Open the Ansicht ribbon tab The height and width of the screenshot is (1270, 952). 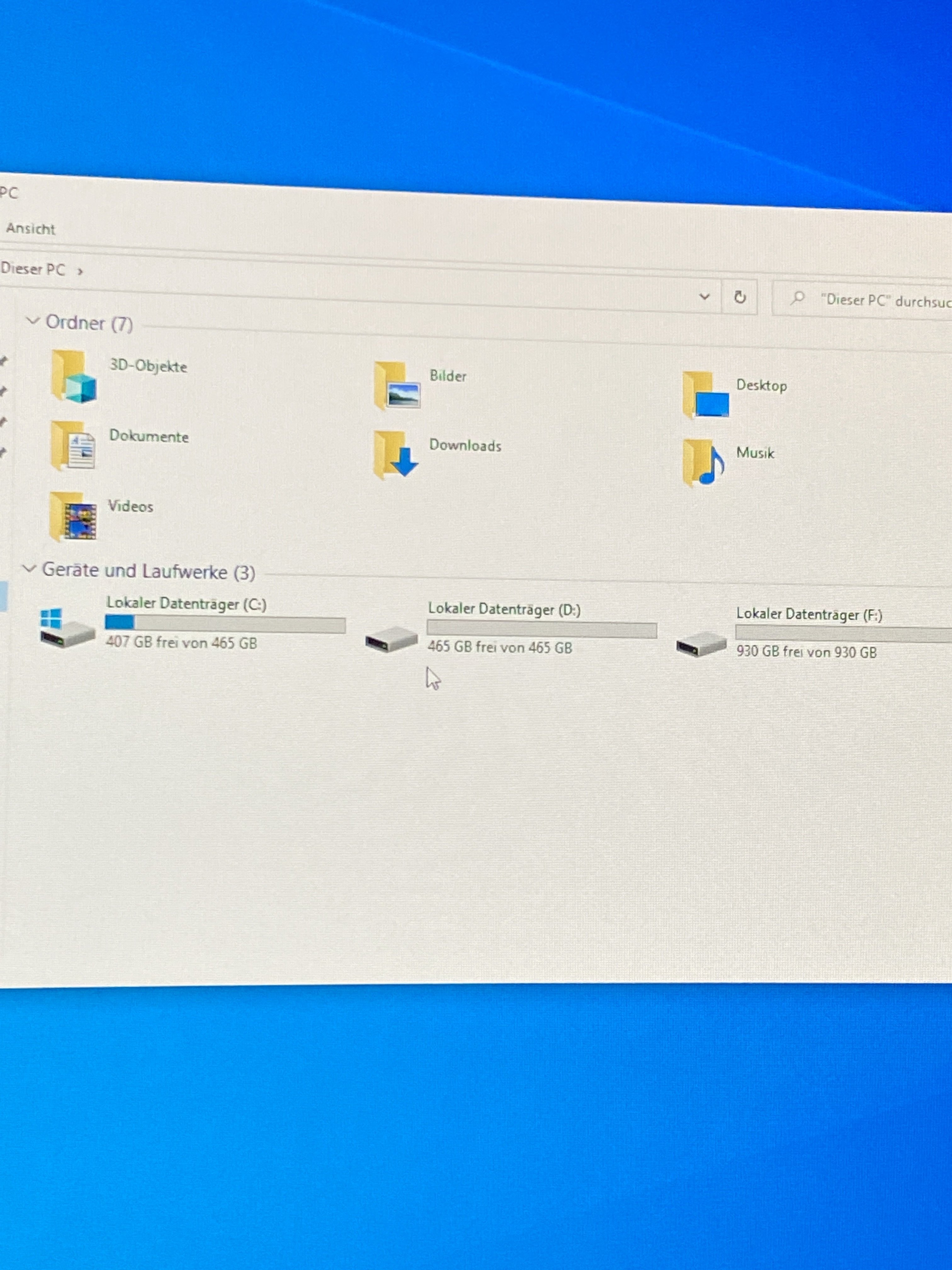pos(31,228)
